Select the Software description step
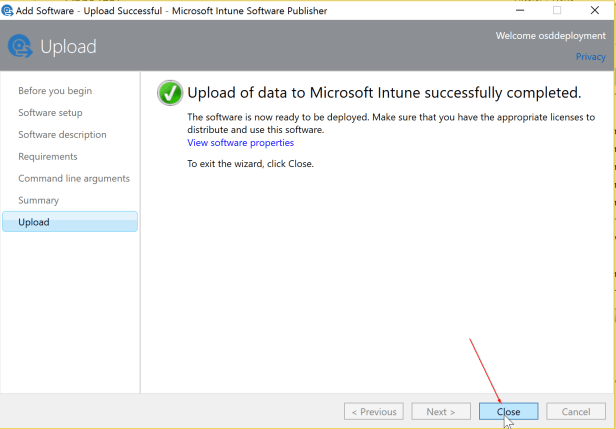This screenshot has height=429, width=616. [x=62, y=135]
